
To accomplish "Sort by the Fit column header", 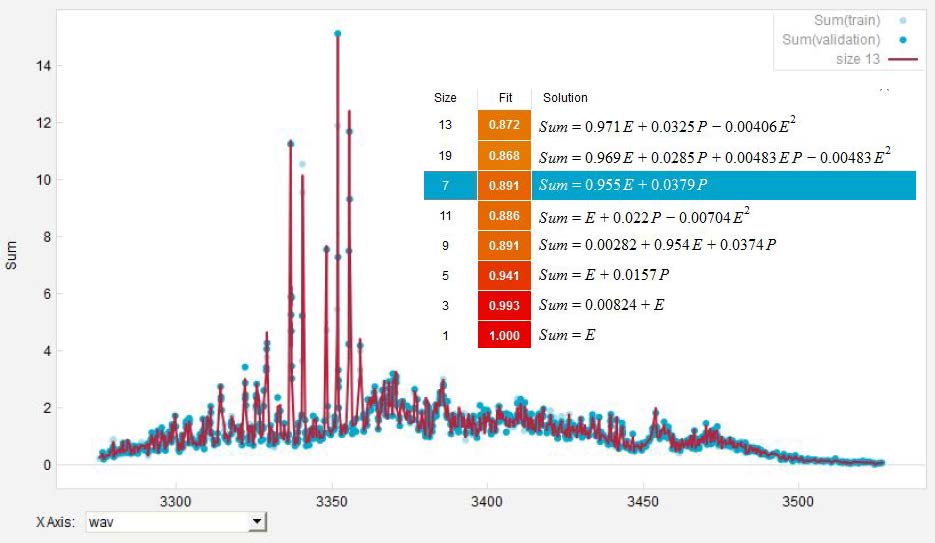I will 505,98.
